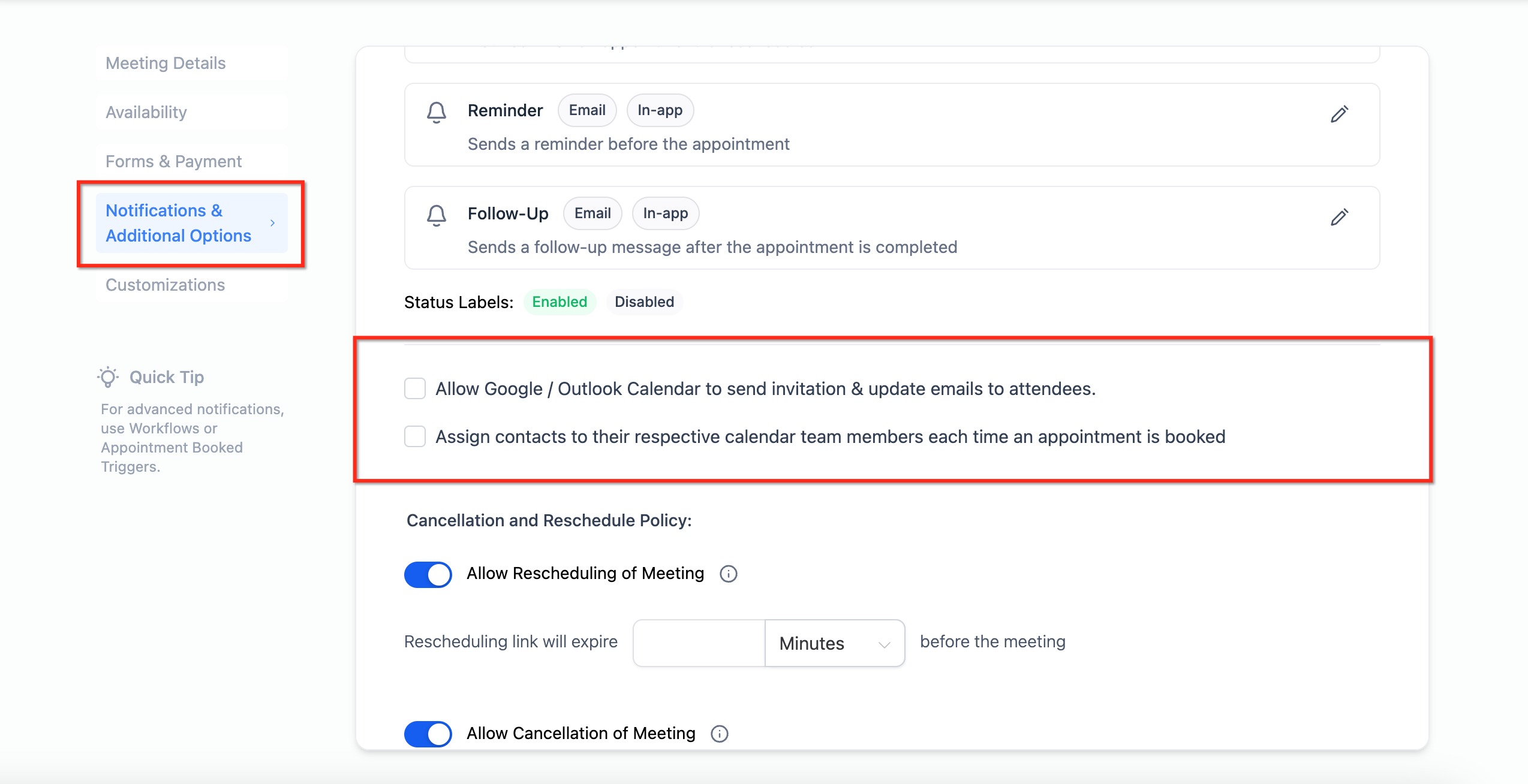This screenshot has height=784, width=1528.
Task: Show info for Allow Cancellation of Meeting
Action: [x=719, y=734]
